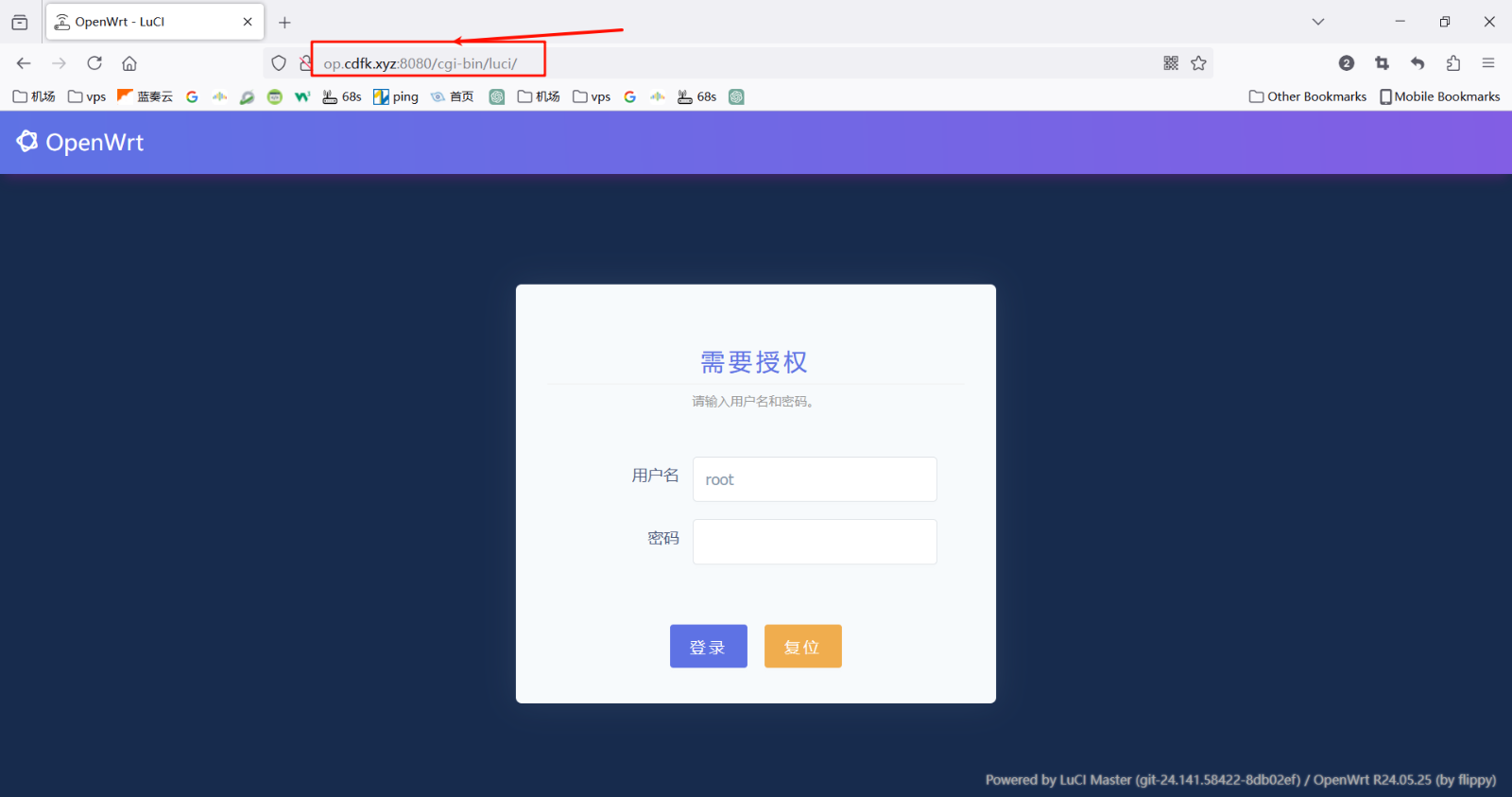Viewport: 1512px width, 797px height.
Task: Bookmark this page with the star
Action: coord(1198,63)
